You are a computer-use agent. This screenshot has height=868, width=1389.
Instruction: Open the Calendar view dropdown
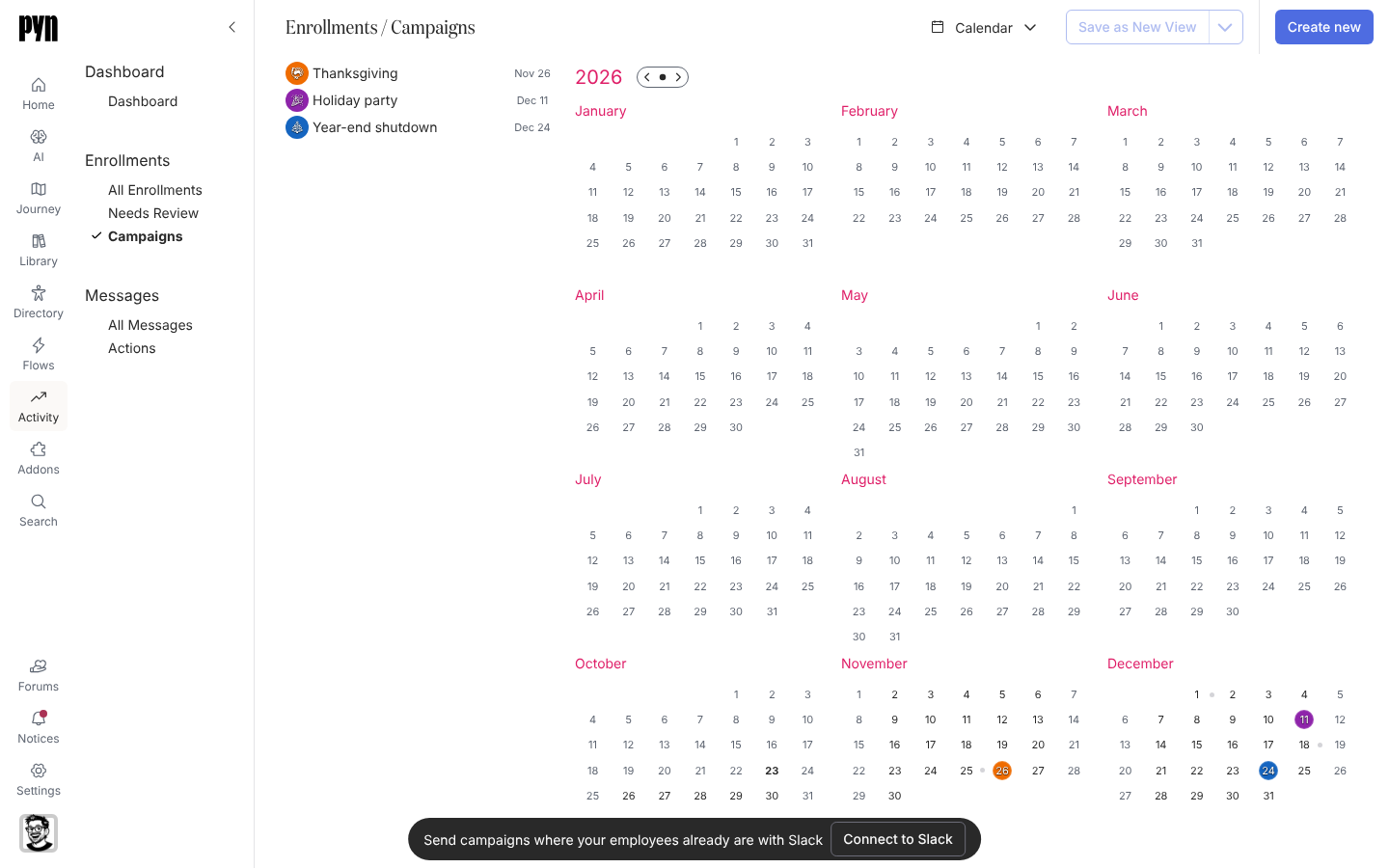[x=984, y=27]
